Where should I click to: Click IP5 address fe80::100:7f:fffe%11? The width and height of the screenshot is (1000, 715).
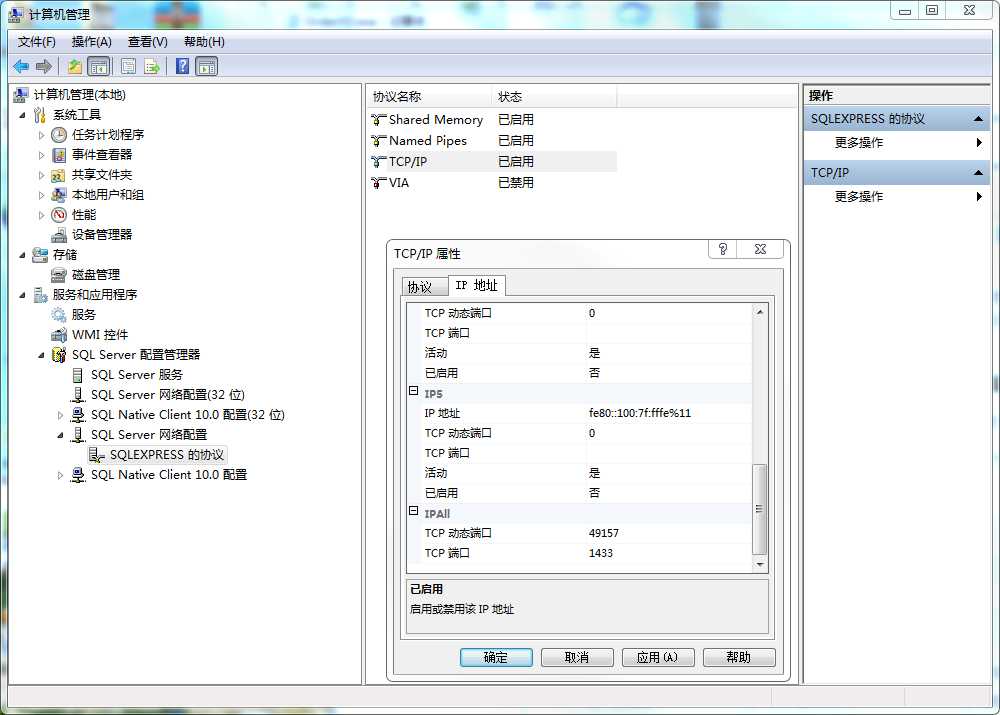(x=640, y=413)
